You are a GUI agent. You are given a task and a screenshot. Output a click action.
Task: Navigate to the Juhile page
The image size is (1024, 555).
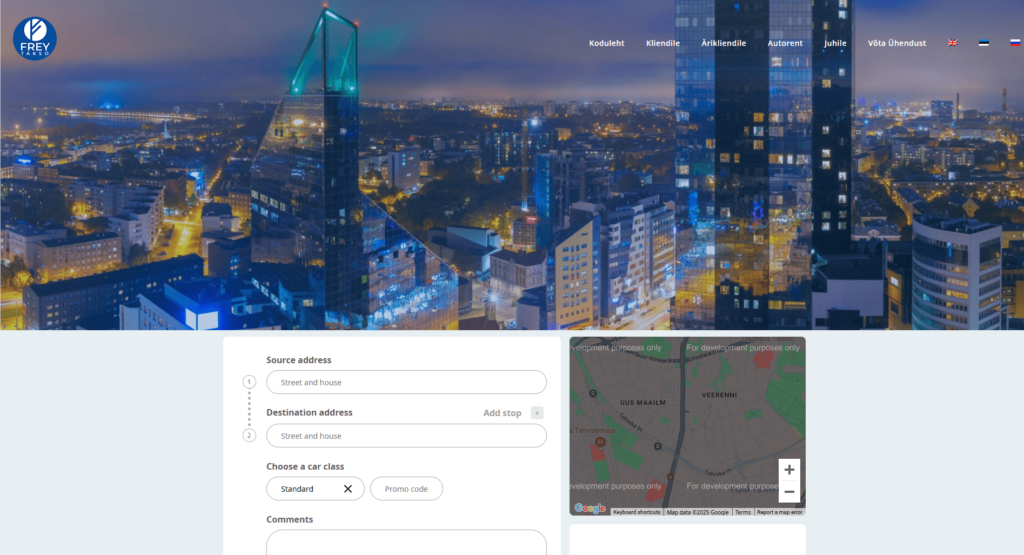835,43
